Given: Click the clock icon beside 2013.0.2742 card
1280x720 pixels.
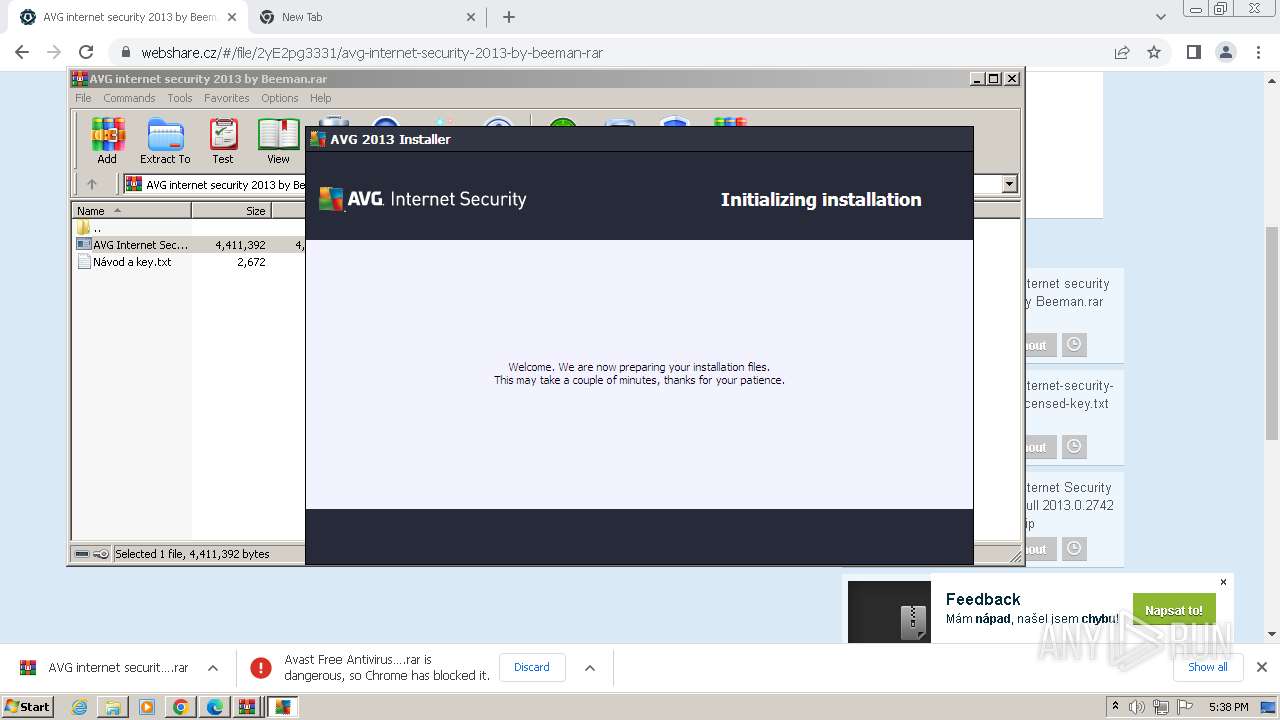Looking at the screenshot, I should [x=1074, y=548].
